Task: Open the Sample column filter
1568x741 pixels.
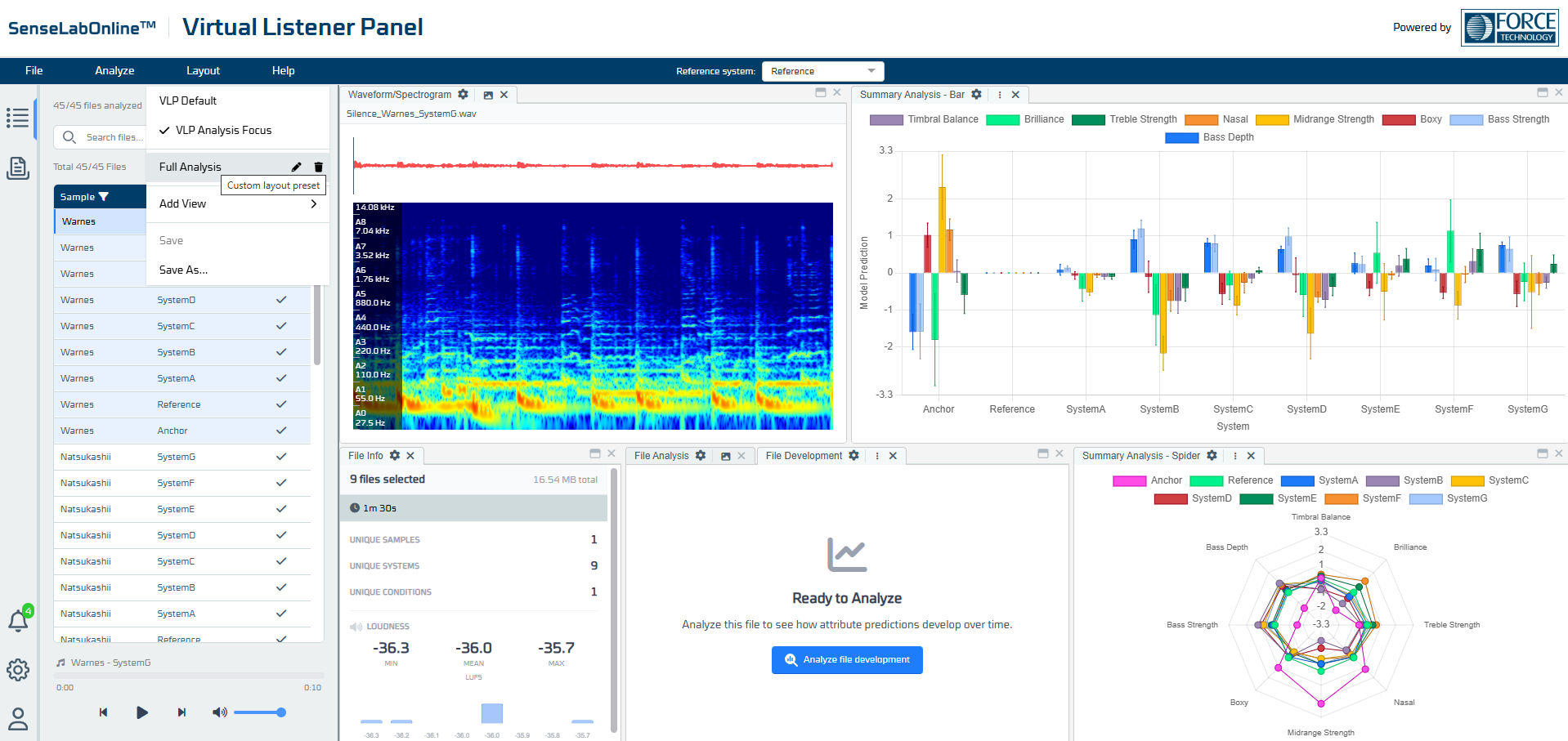Action: [104, 197]
